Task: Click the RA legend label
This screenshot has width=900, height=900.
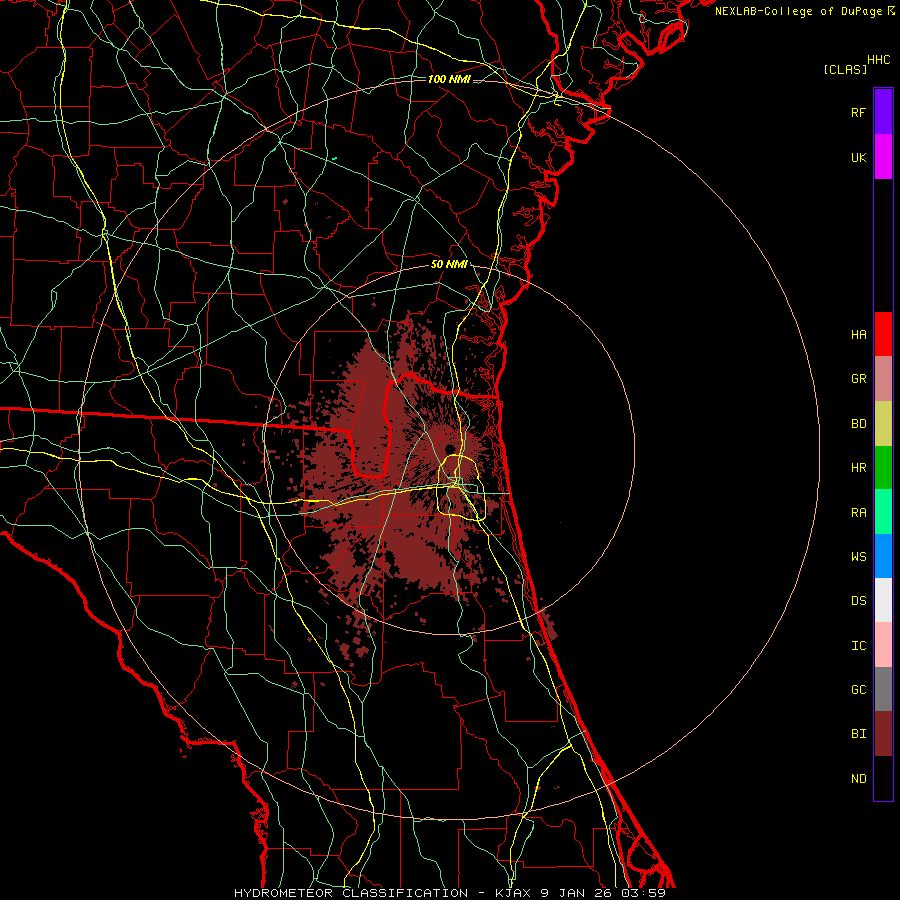Action: click(x=858, y=513)
